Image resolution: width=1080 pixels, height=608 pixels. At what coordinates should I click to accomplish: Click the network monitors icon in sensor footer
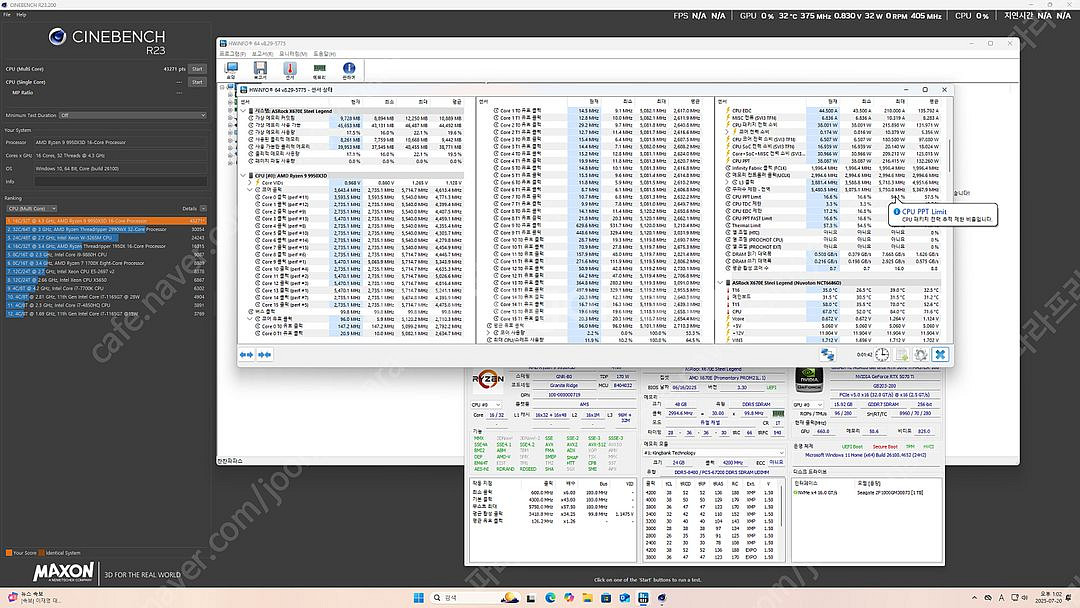pos(827,355)
